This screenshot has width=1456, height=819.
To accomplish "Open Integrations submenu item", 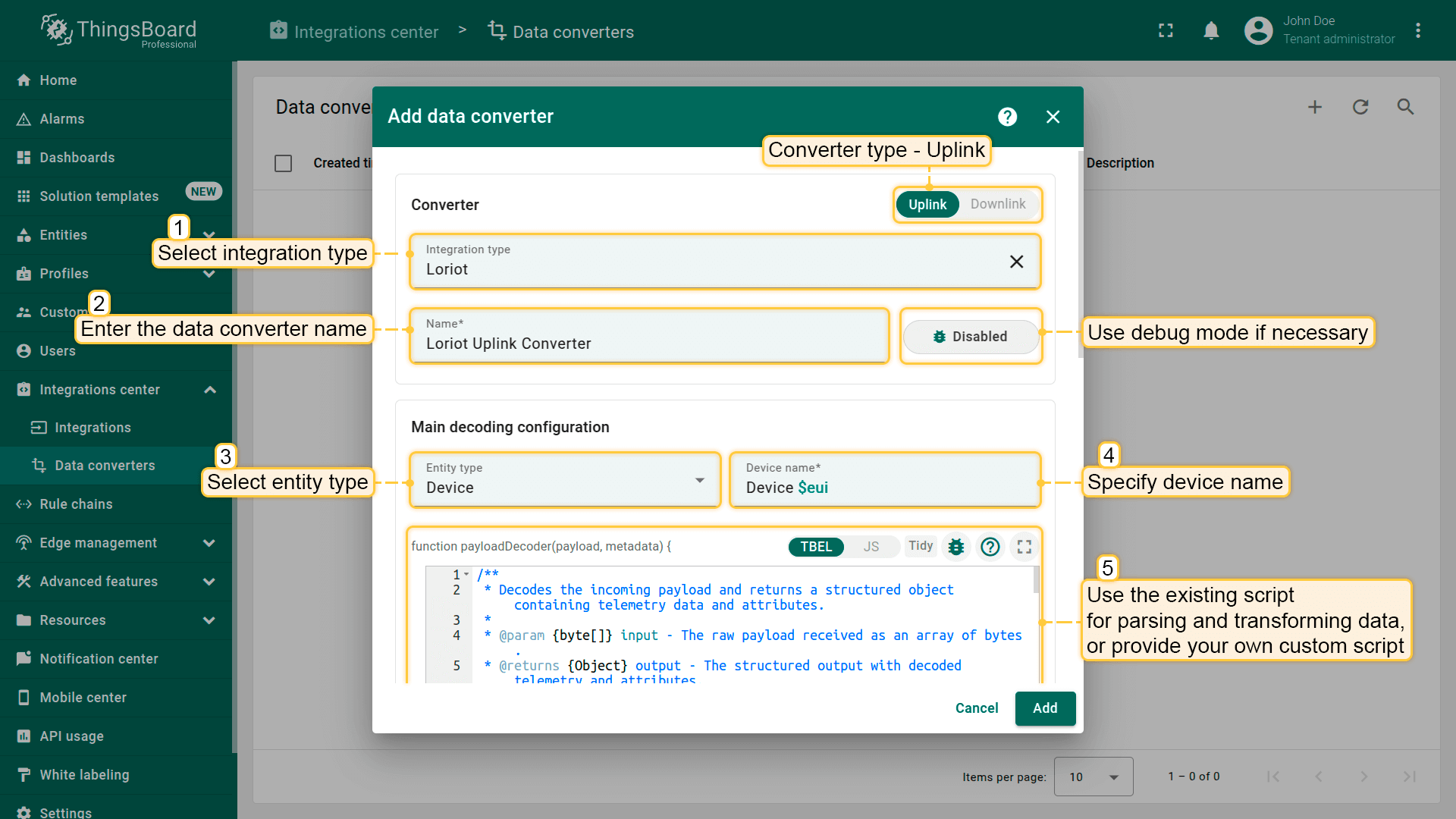I will [x=93, y=428].
